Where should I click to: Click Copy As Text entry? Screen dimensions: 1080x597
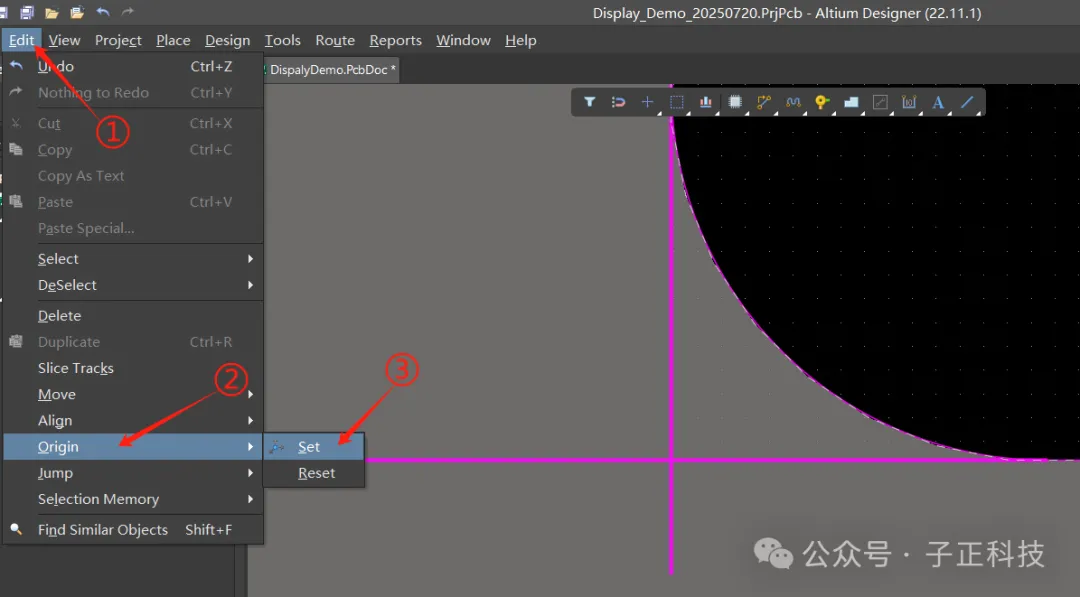pyautogui.click(x=133, y=176)
